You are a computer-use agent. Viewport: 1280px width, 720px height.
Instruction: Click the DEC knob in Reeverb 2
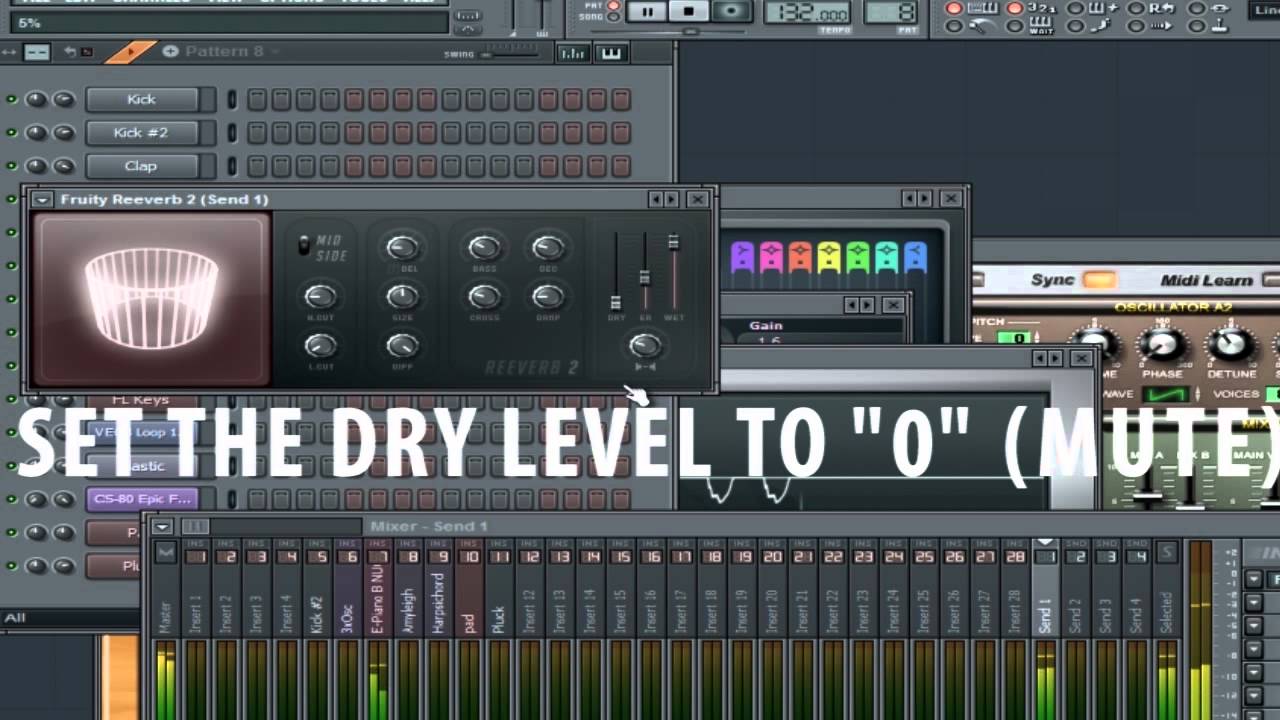pos(548,248)
